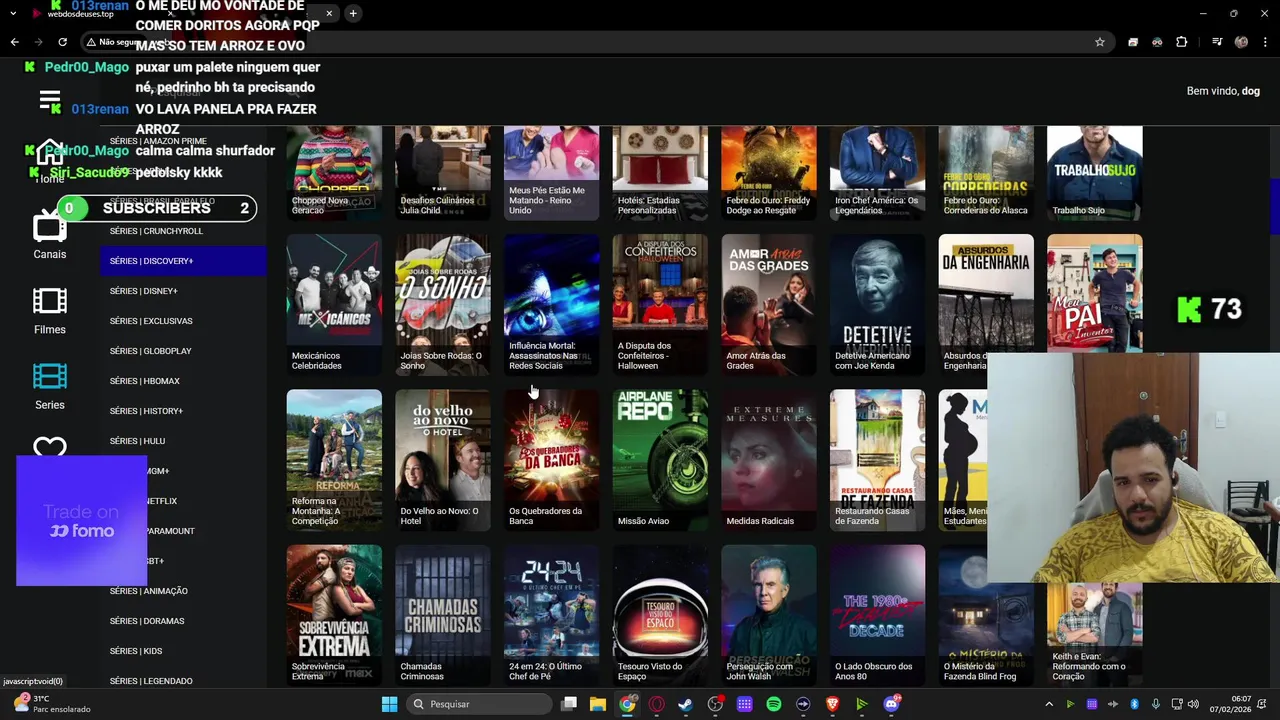This screenshot has height=720, width=1280.
Task: Open Spotify from the taskbar
Action: [774, 704]
